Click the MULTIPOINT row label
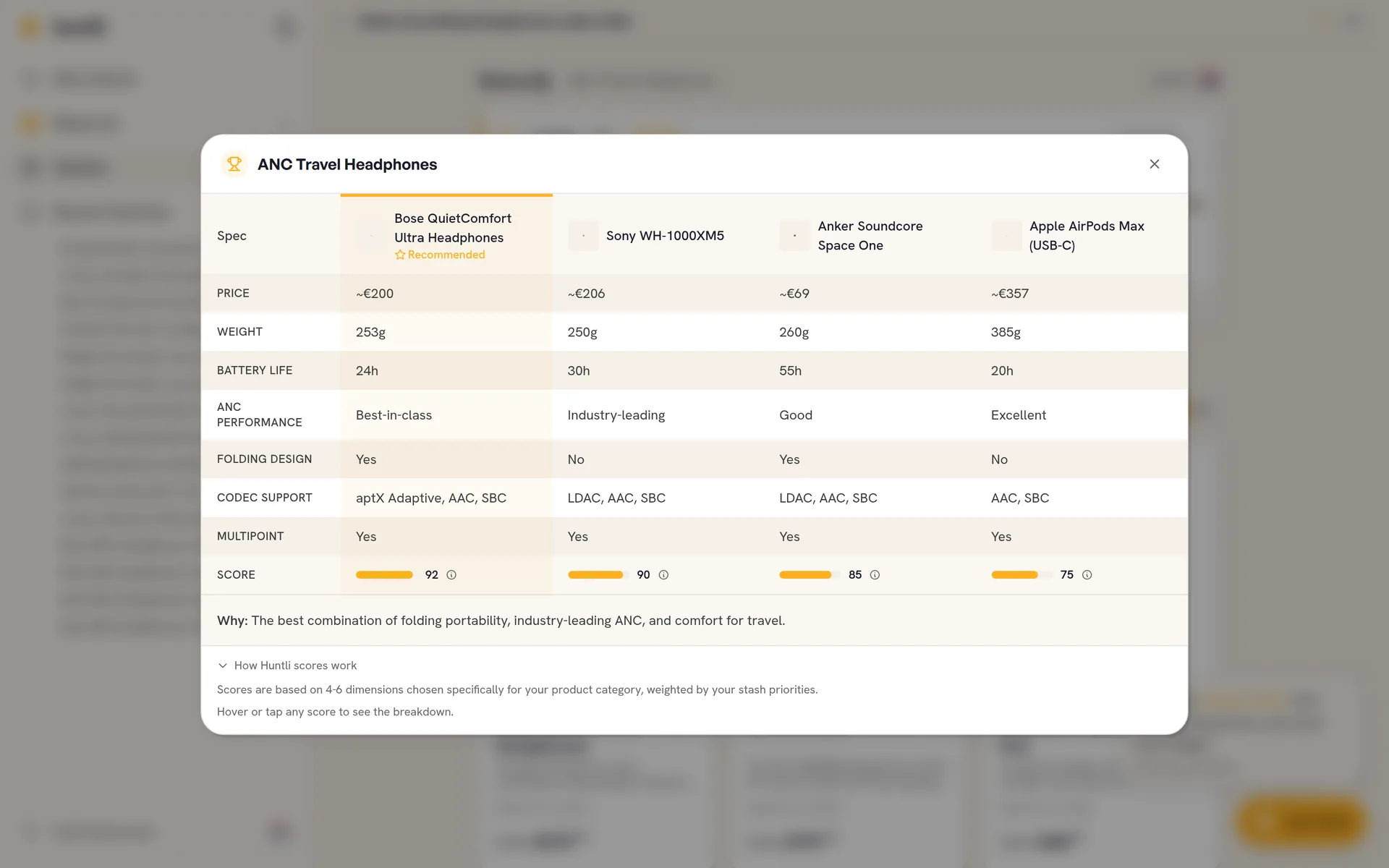The width and height of the screenshot is (1389, 868). 250,536
